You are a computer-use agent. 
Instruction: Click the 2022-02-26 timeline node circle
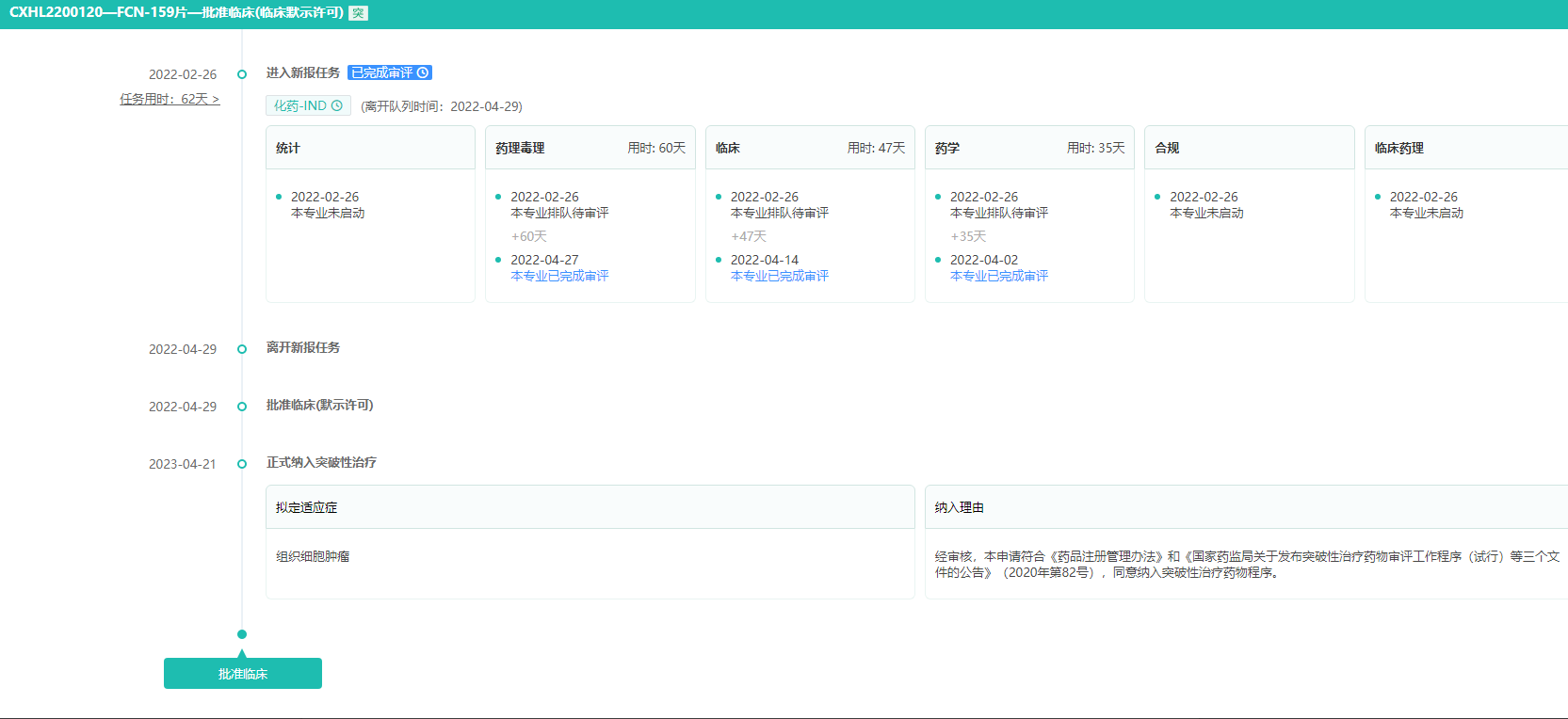(242, 74)
